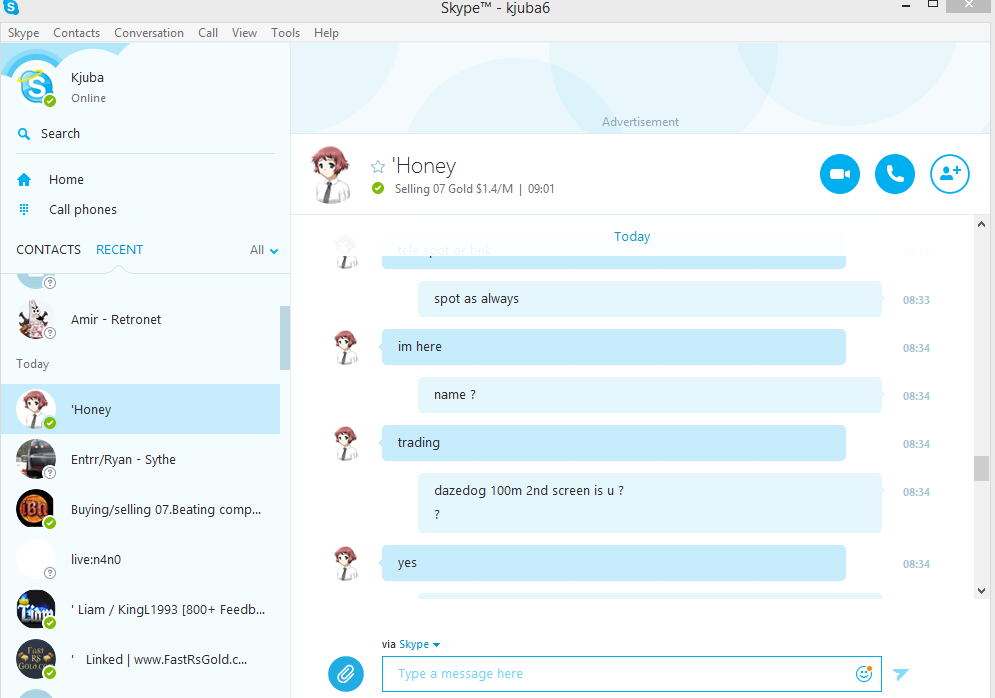Click the contact list scrollbar thumb
The height and width of the screenshot is (698, 995).
pyautogui.click(x=285, y=338)
